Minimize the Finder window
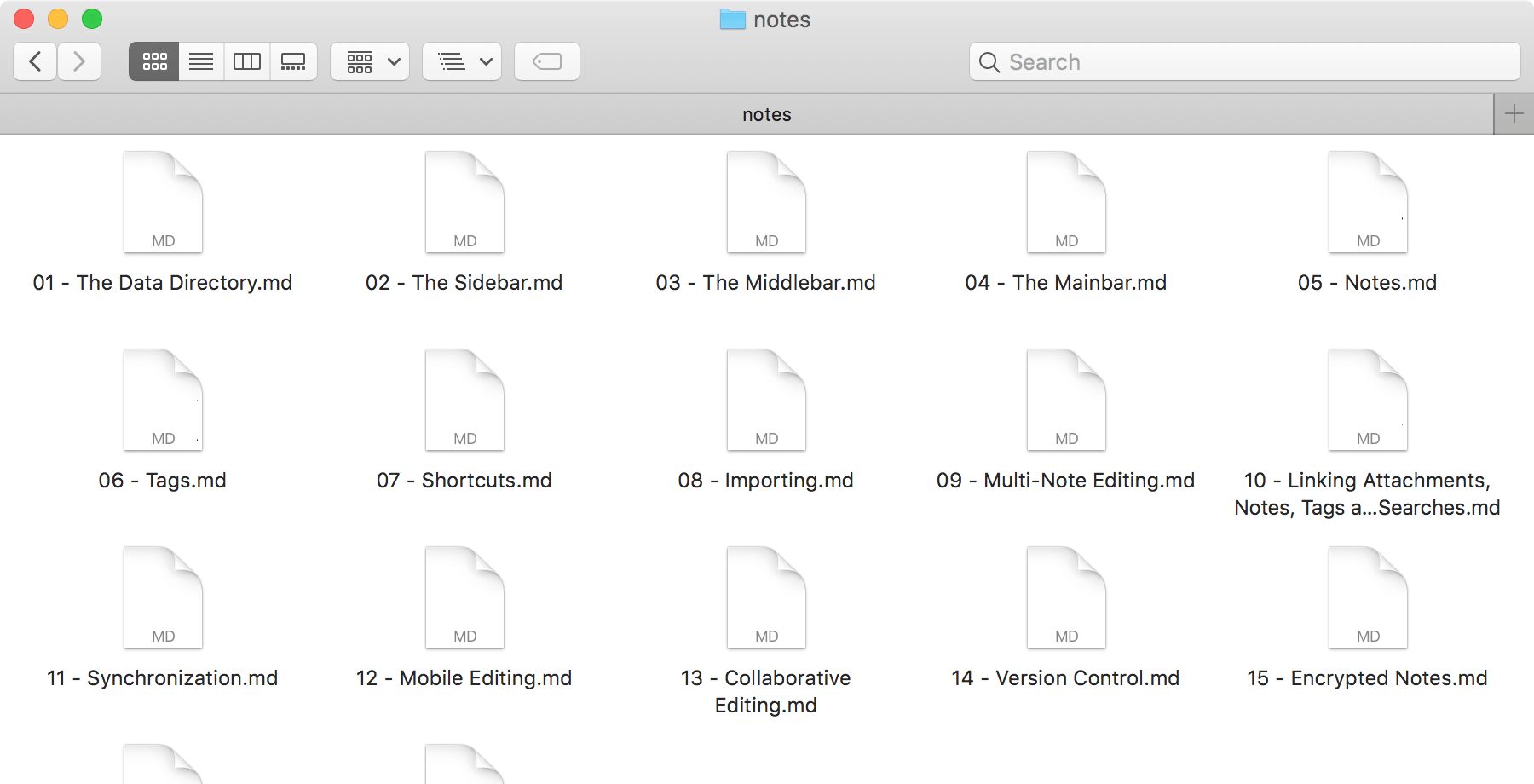Image resolution: width=1534 pixels, height=784 pixels. (x=57, y=17)
